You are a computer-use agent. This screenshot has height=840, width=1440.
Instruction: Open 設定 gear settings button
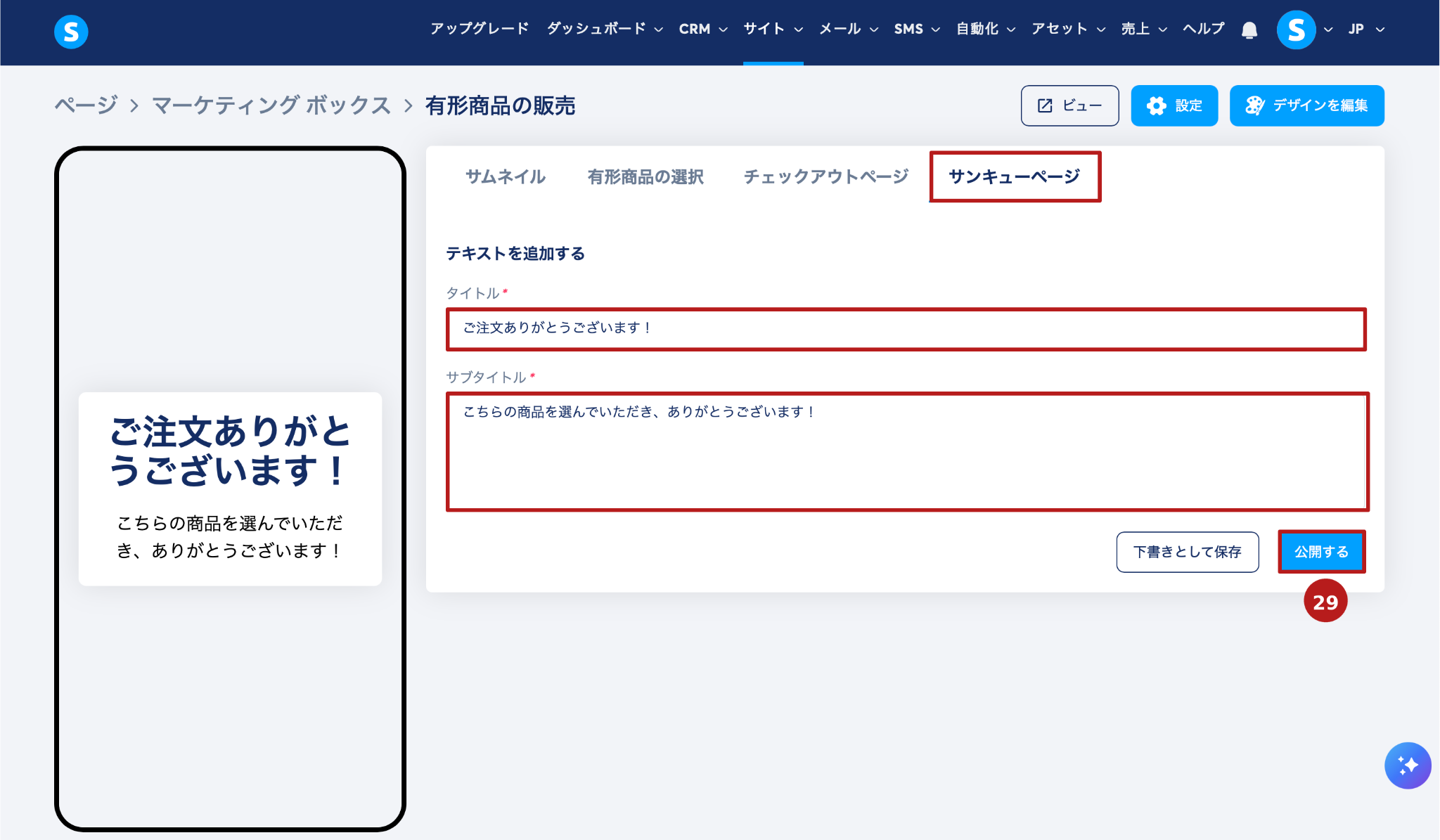coord(1174,105)
